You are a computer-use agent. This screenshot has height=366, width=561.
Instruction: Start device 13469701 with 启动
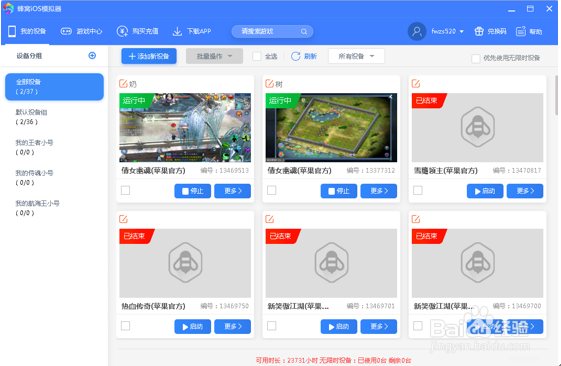coord(339,327)
